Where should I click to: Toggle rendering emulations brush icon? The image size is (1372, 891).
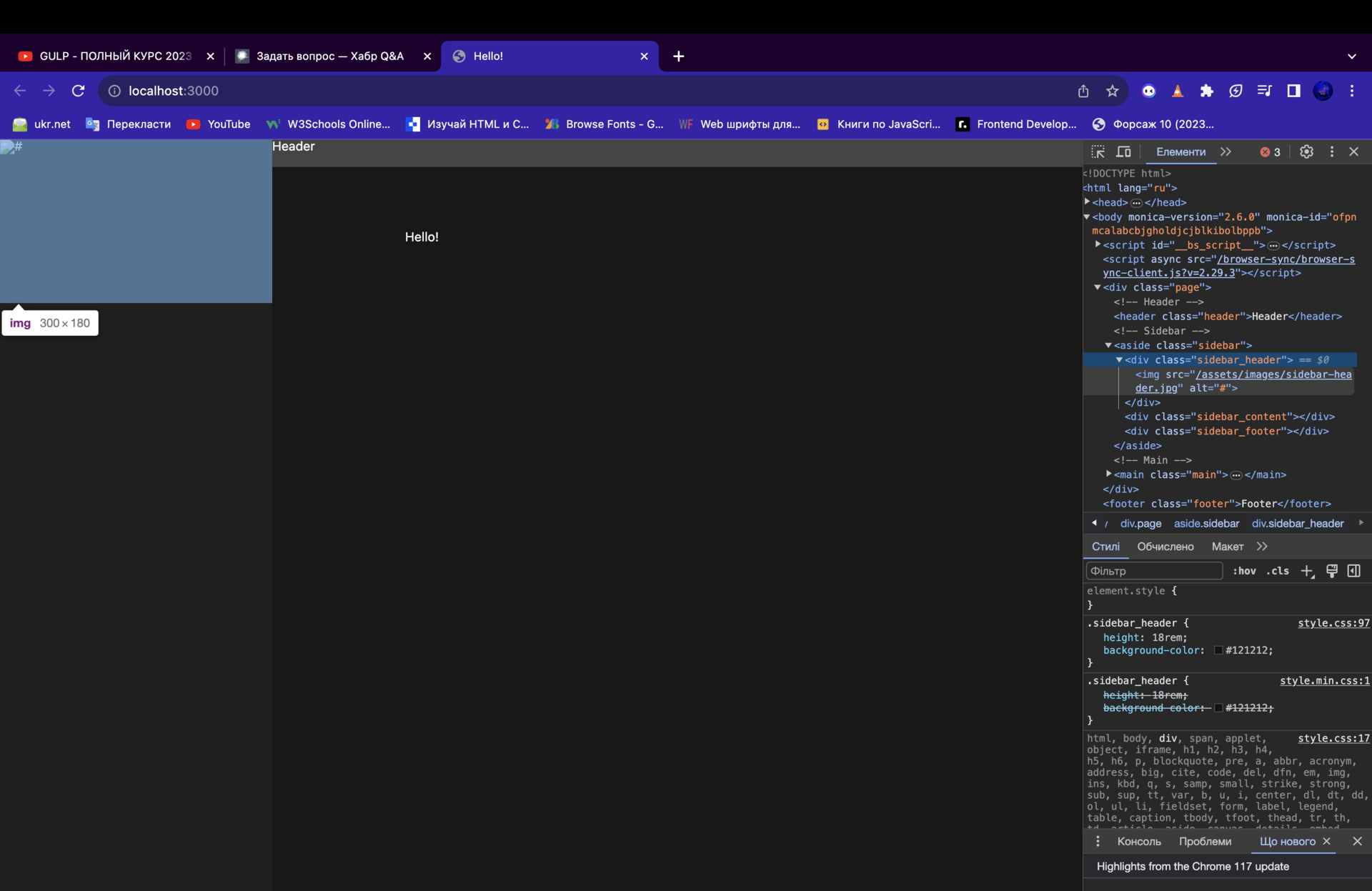point(1332,571)
